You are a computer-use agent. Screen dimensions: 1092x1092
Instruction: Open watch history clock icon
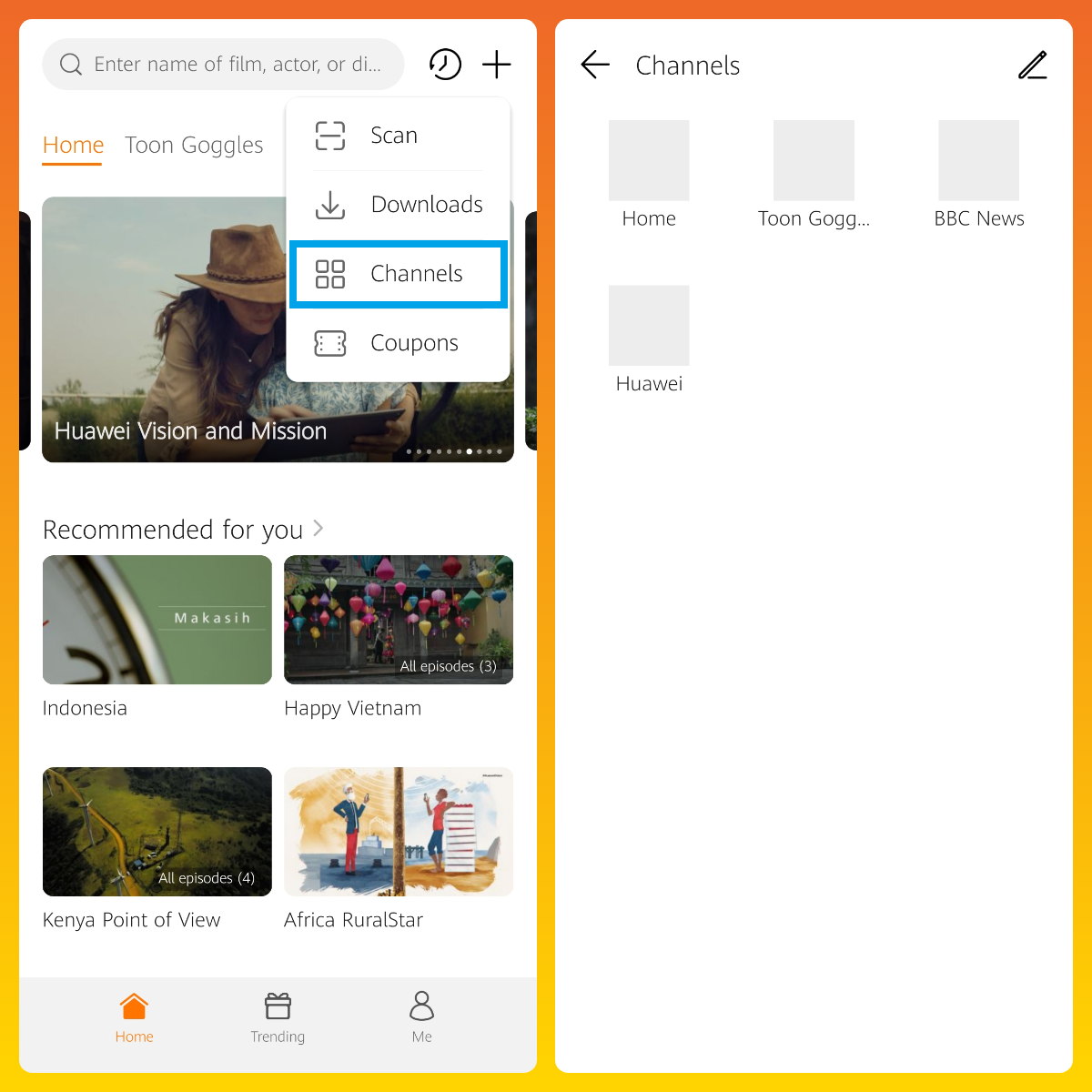[445, 65]
